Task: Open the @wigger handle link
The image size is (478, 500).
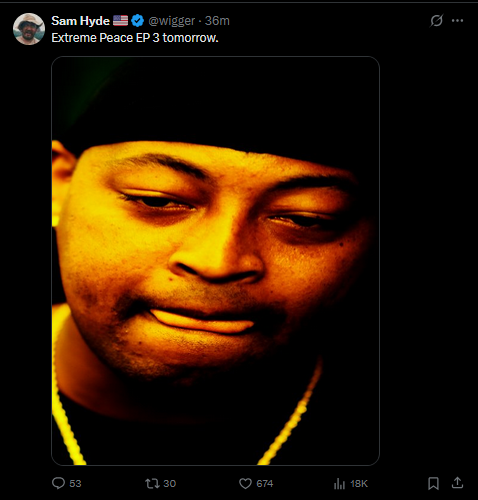Action: click(x=171, y=21)
